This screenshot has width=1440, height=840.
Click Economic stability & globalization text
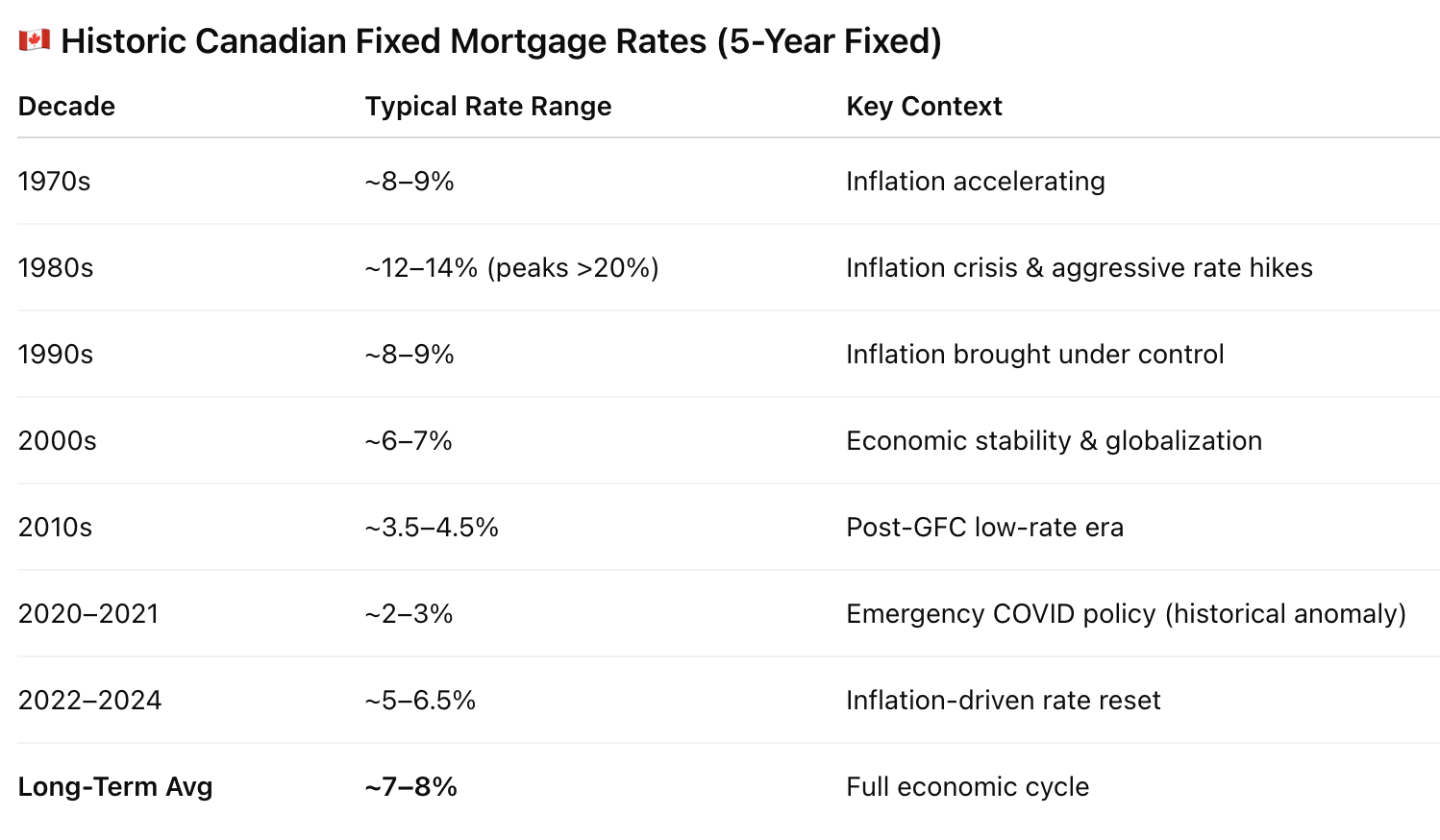(x=1054, y=441)
